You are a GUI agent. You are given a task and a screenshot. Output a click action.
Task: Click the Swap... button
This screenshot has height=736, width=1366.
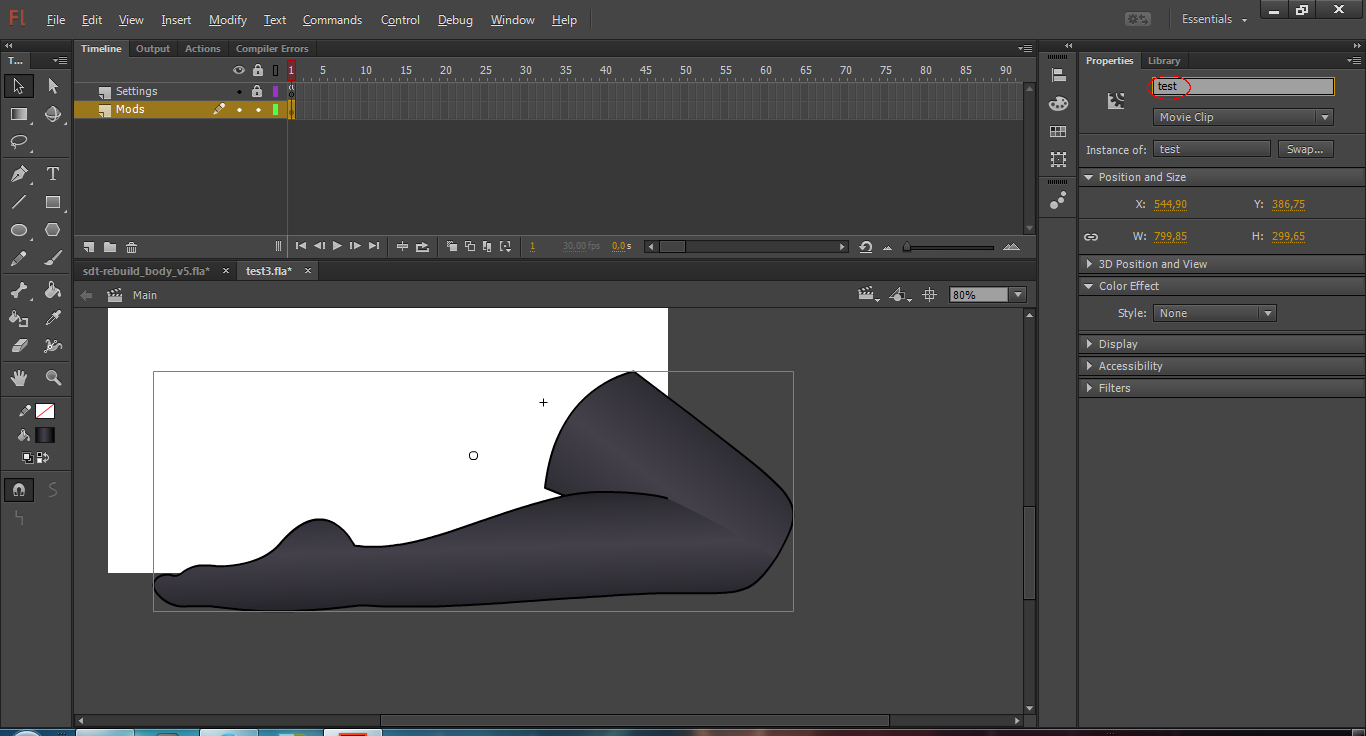pyautogui.click(x=1304, y=149)
